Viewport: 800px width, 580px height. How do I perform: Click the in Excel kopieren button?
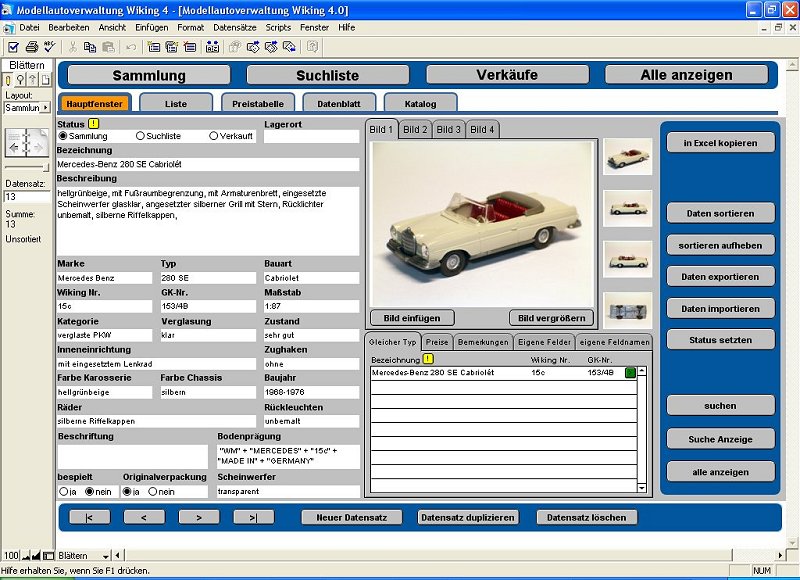720,143
